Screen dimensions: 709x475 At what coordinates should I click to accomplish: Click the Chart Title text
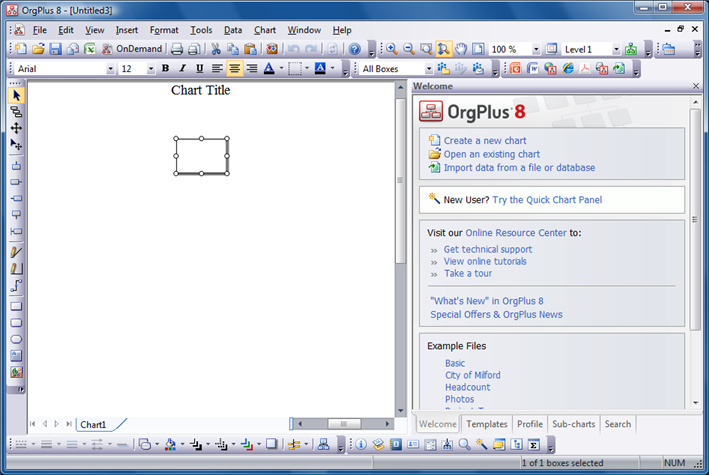coord(200,90)
